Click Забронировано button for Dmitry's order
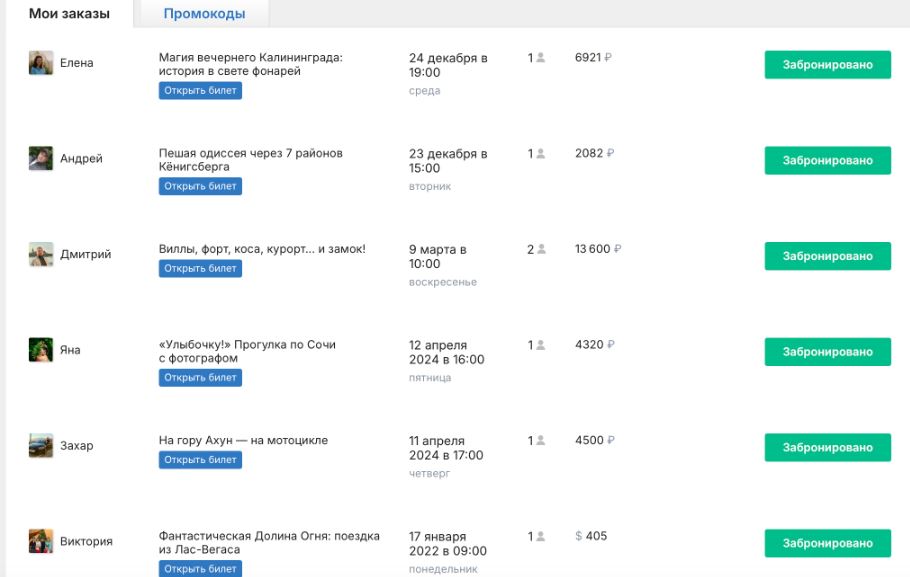This screenshot has height=577, width=910. 827,256
